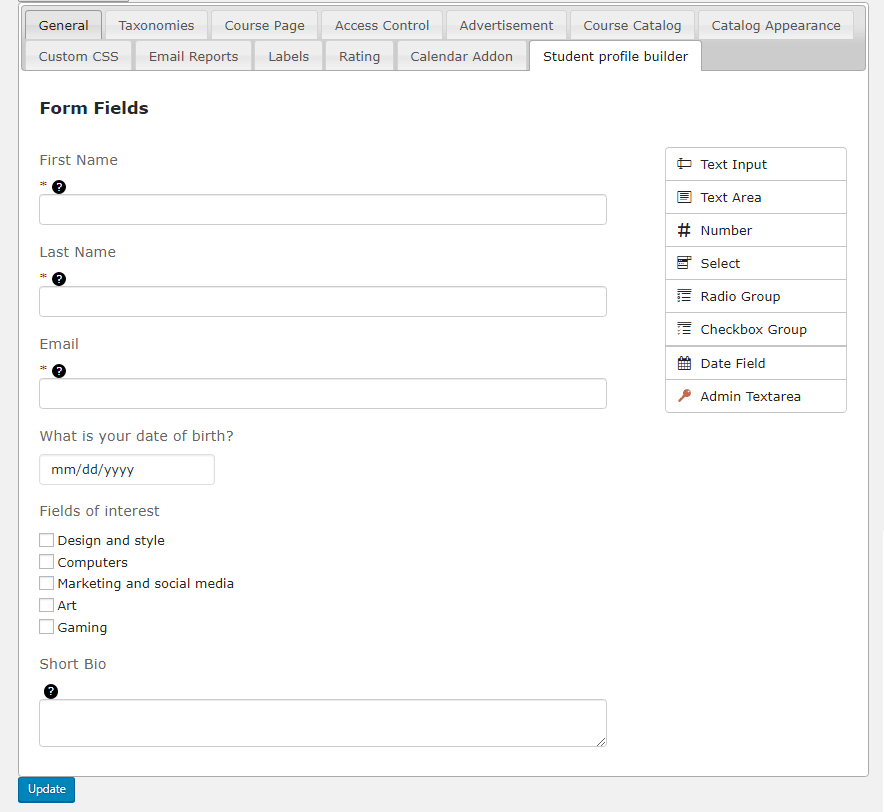Click the Text Area field type icon
This screenshot has width=884, height=812.
click(684, 197)
